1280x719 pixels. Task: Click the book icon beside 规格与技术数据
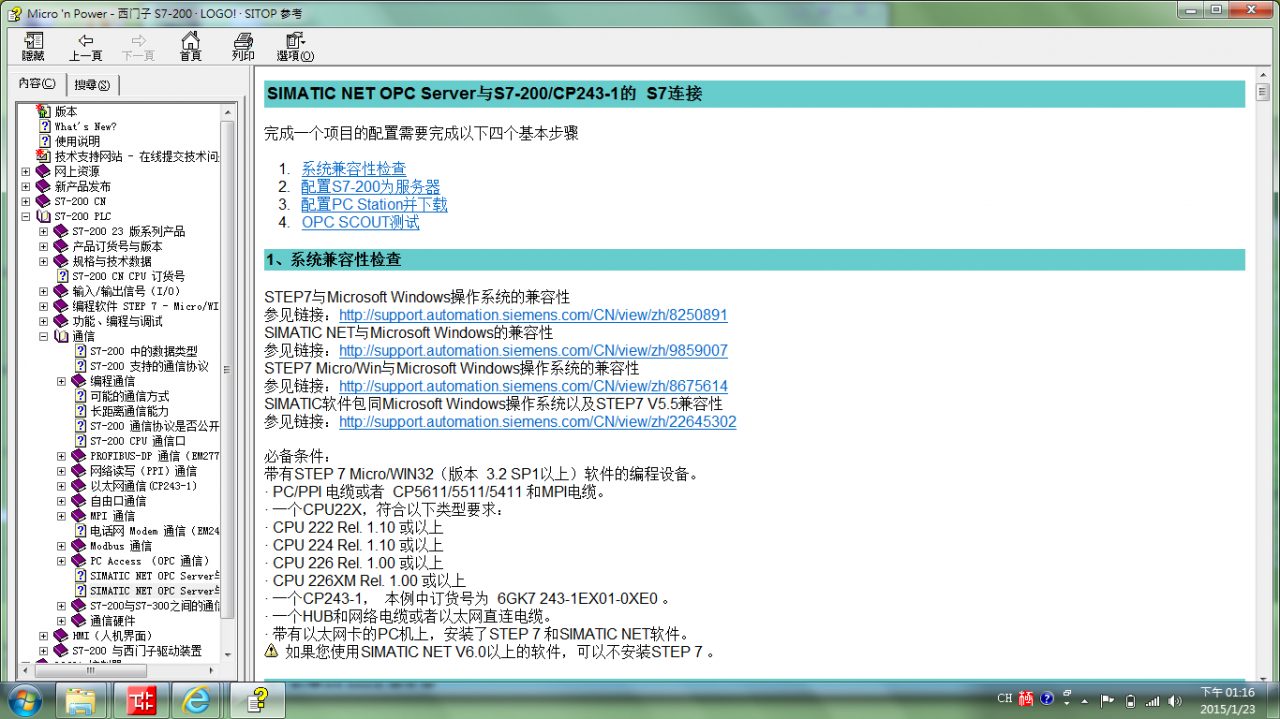(x=61, y=261)
